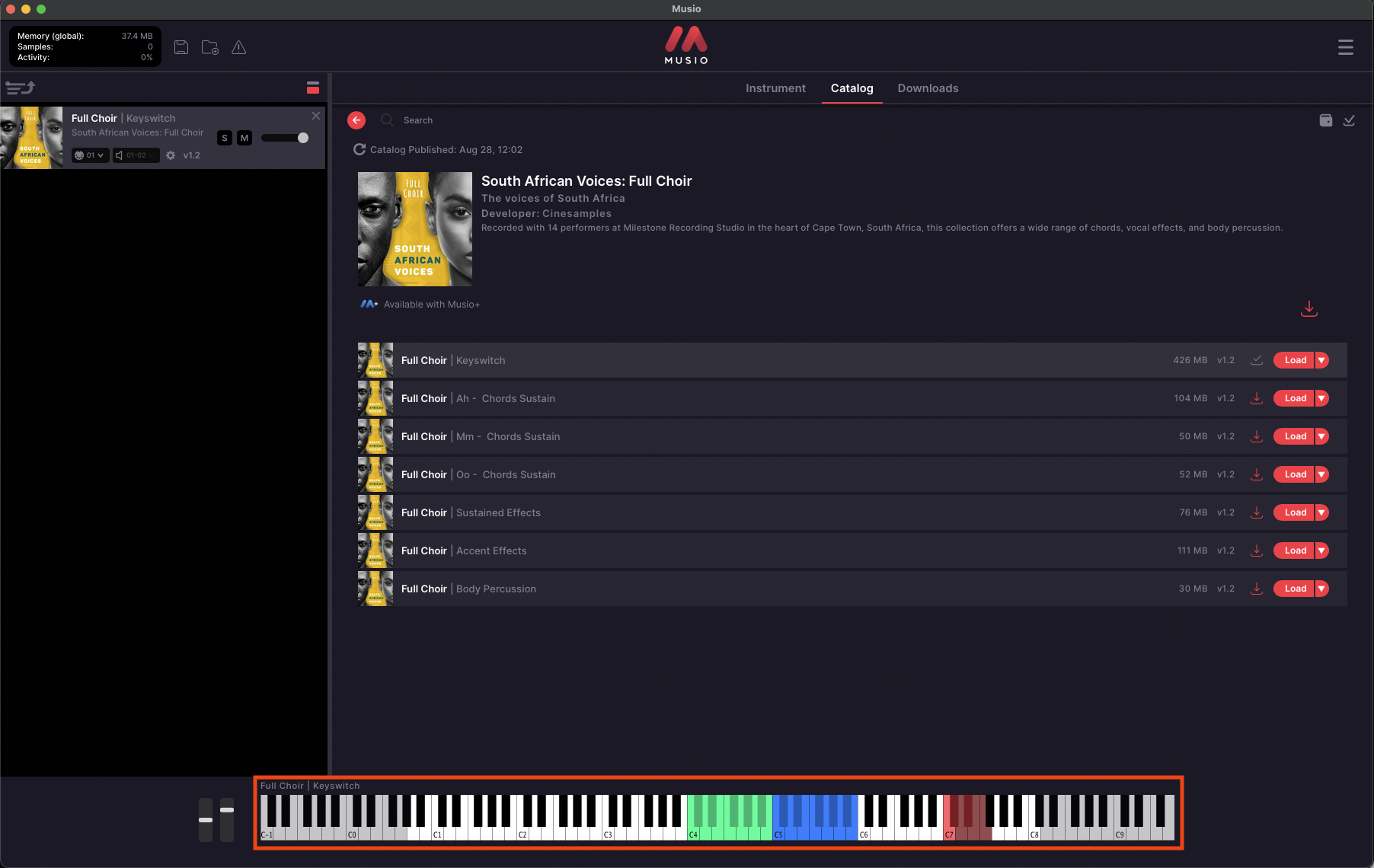Mute the Full Choir Keyswitch instrument
The image size is (1374, 868).
coord(244,138)
